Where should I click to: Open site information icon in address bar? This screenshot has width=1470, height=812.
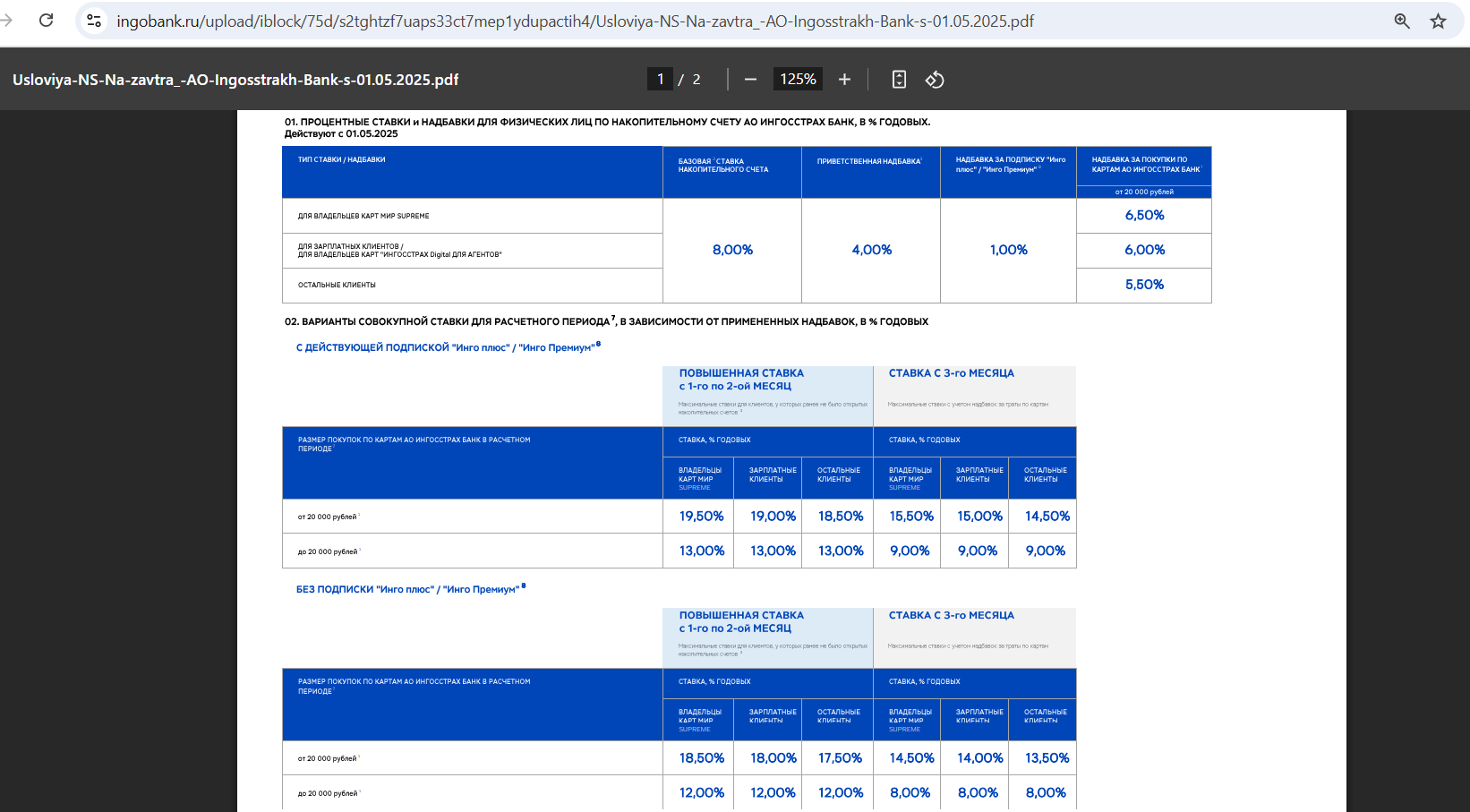[x=94, y=21]
